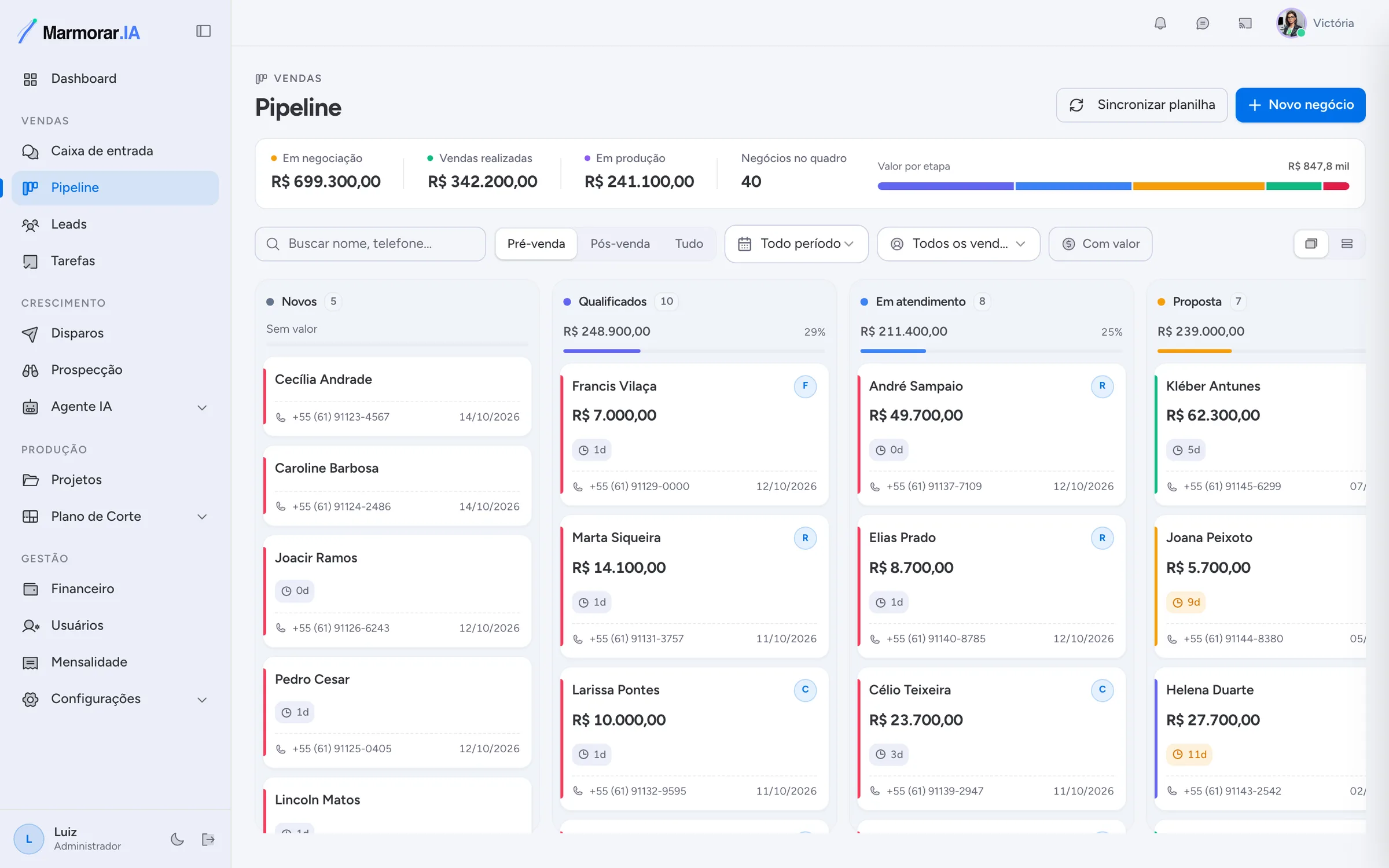
Task: Click the logout icon next to Luiz
Action: tap(208, 839)
